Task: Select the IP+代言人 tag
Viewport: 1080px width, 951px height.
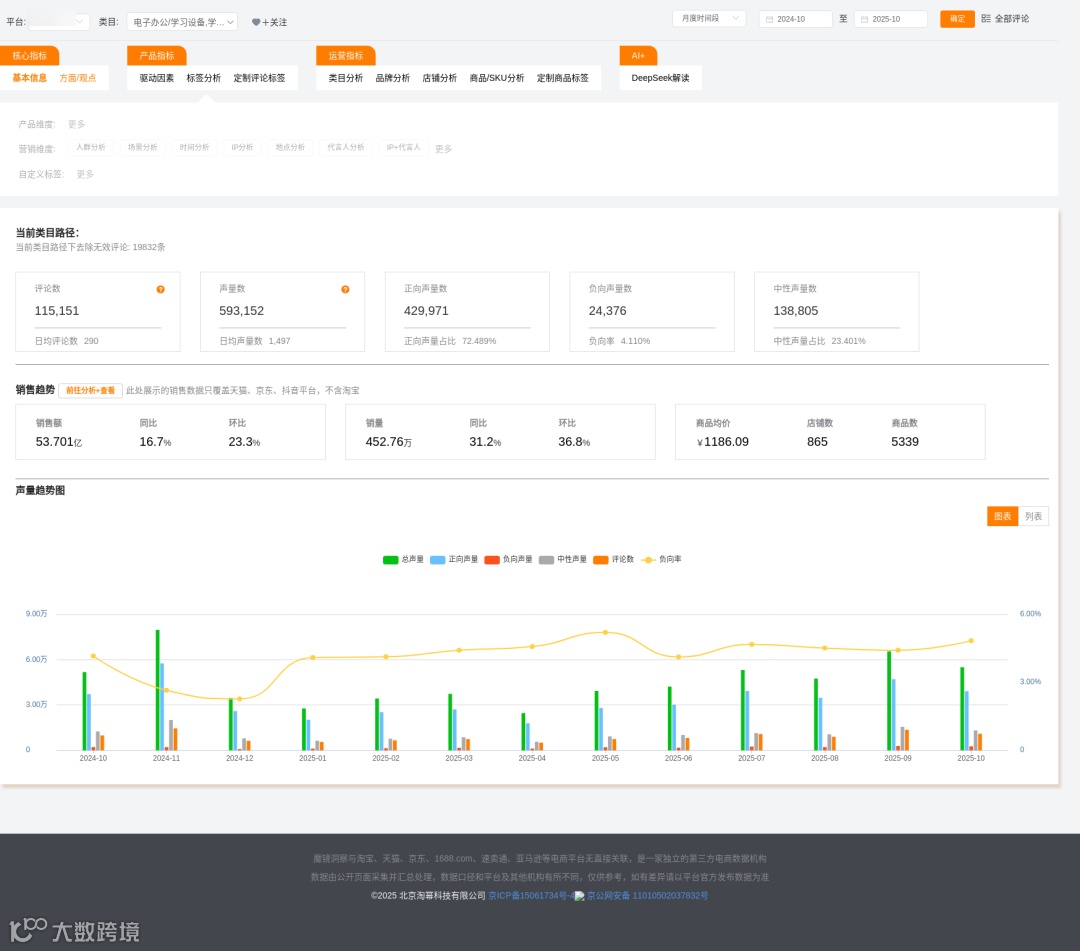Action: coord(404,147)
